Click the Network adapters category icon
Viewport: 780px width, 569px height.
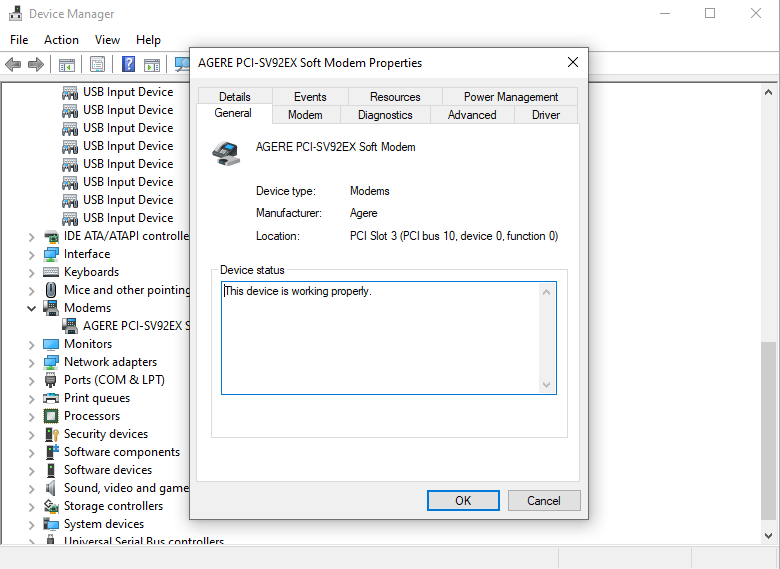pyautogui.click(x=51, y=362)
